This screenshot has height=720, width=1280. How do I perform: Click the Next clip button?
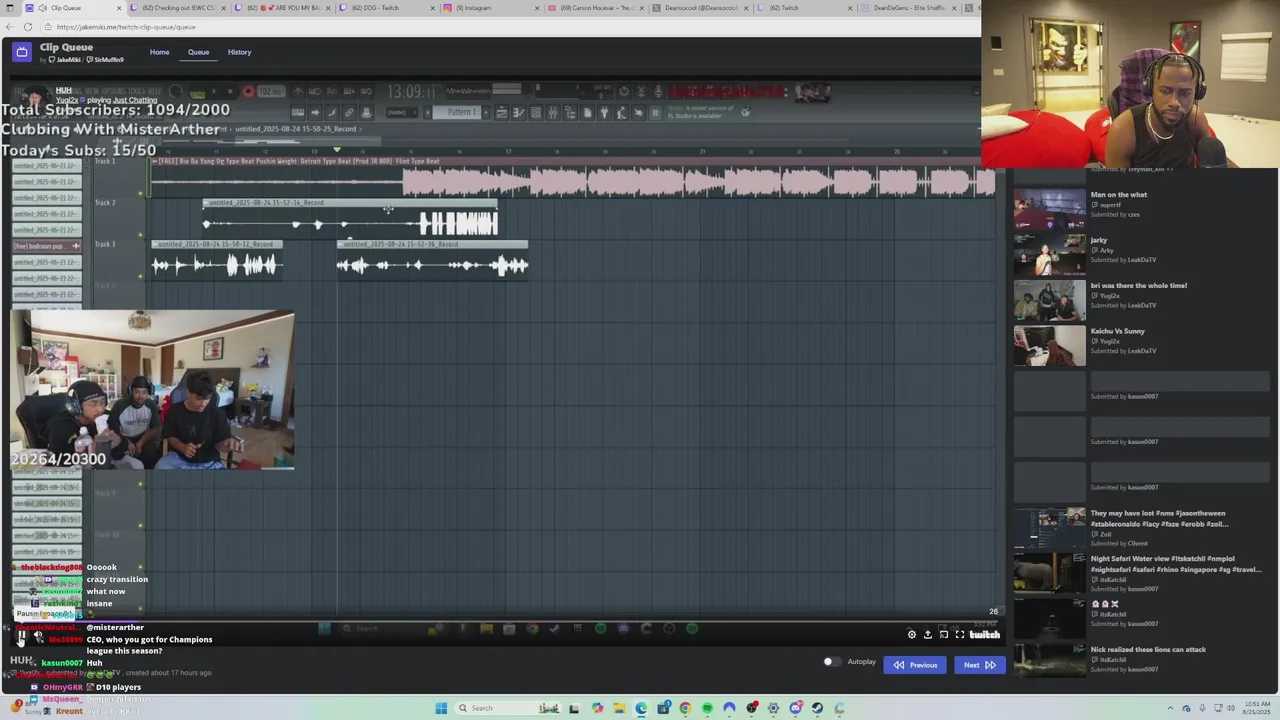click(979, 665)
